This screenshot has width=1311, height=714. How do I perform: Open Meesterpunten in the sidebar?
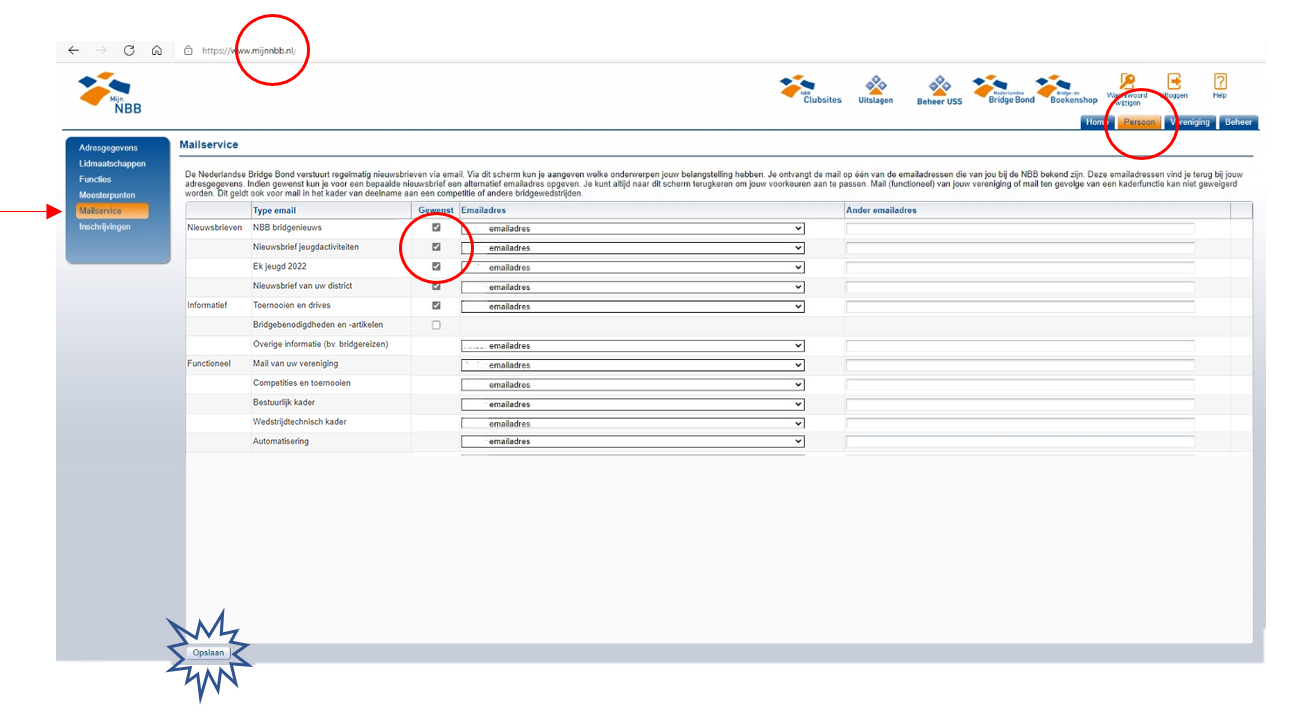107,195
